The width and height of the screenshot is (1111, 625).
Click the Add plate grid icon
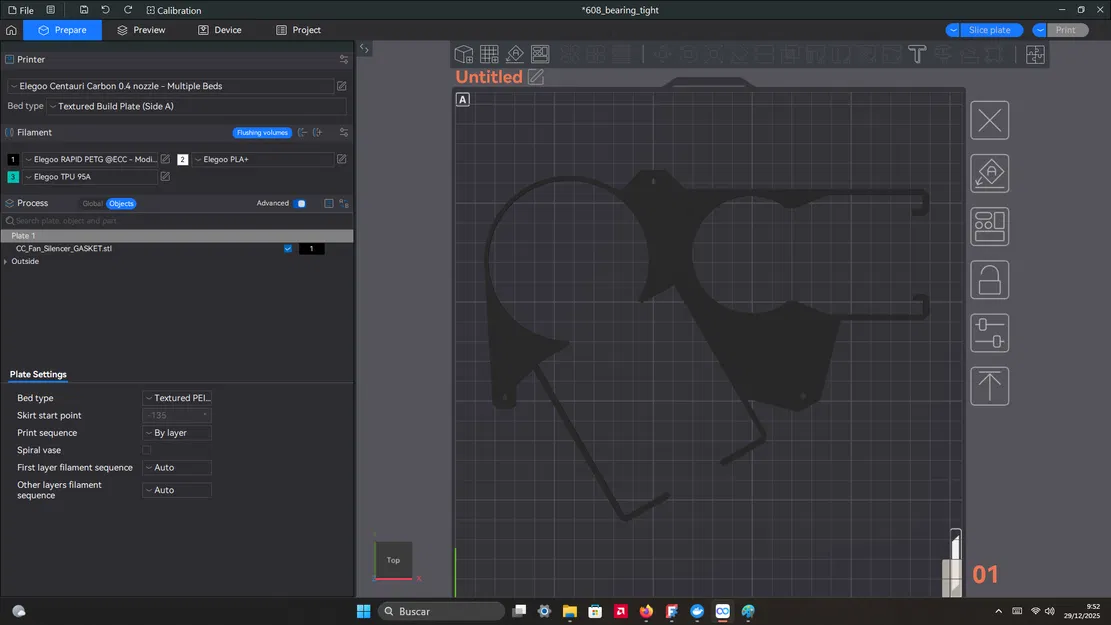[489, 54]
